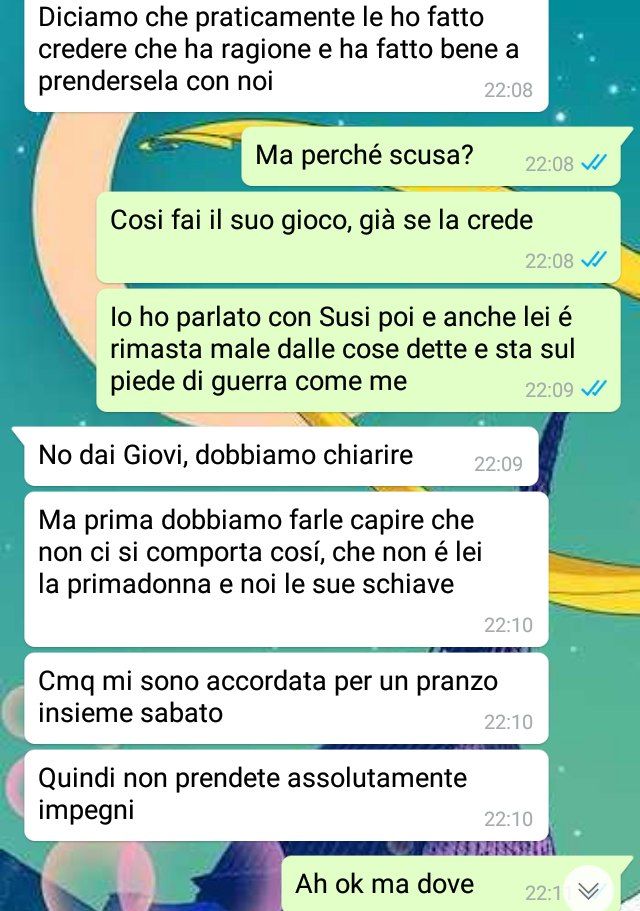The width and height of the screenshot is (640, 911).
Task: Tap the 22:09 timestamp on the 'Giovi' message
Action: pos(498,464)
